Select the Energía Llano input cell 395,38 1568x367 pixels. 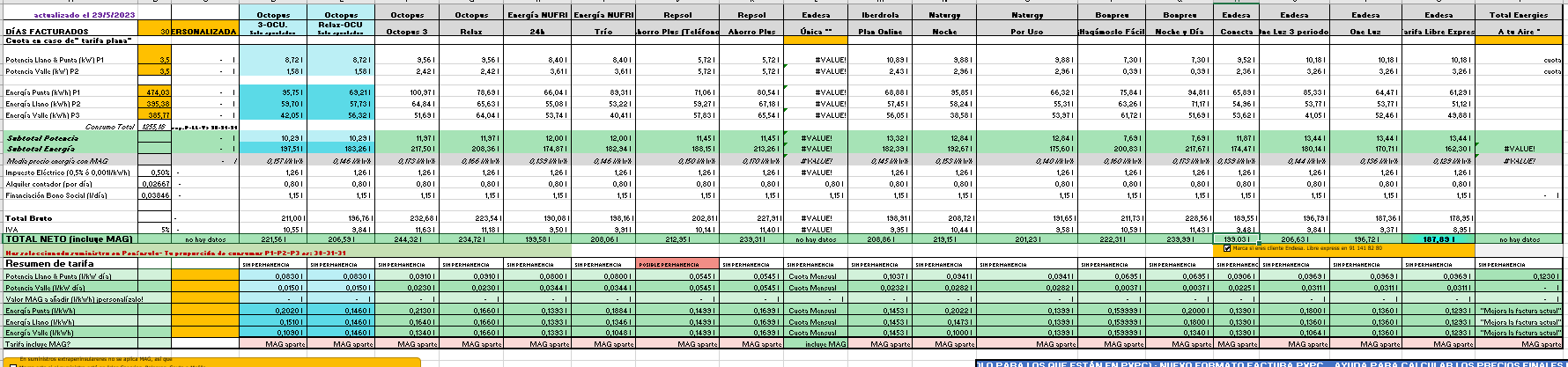point(155,104)
